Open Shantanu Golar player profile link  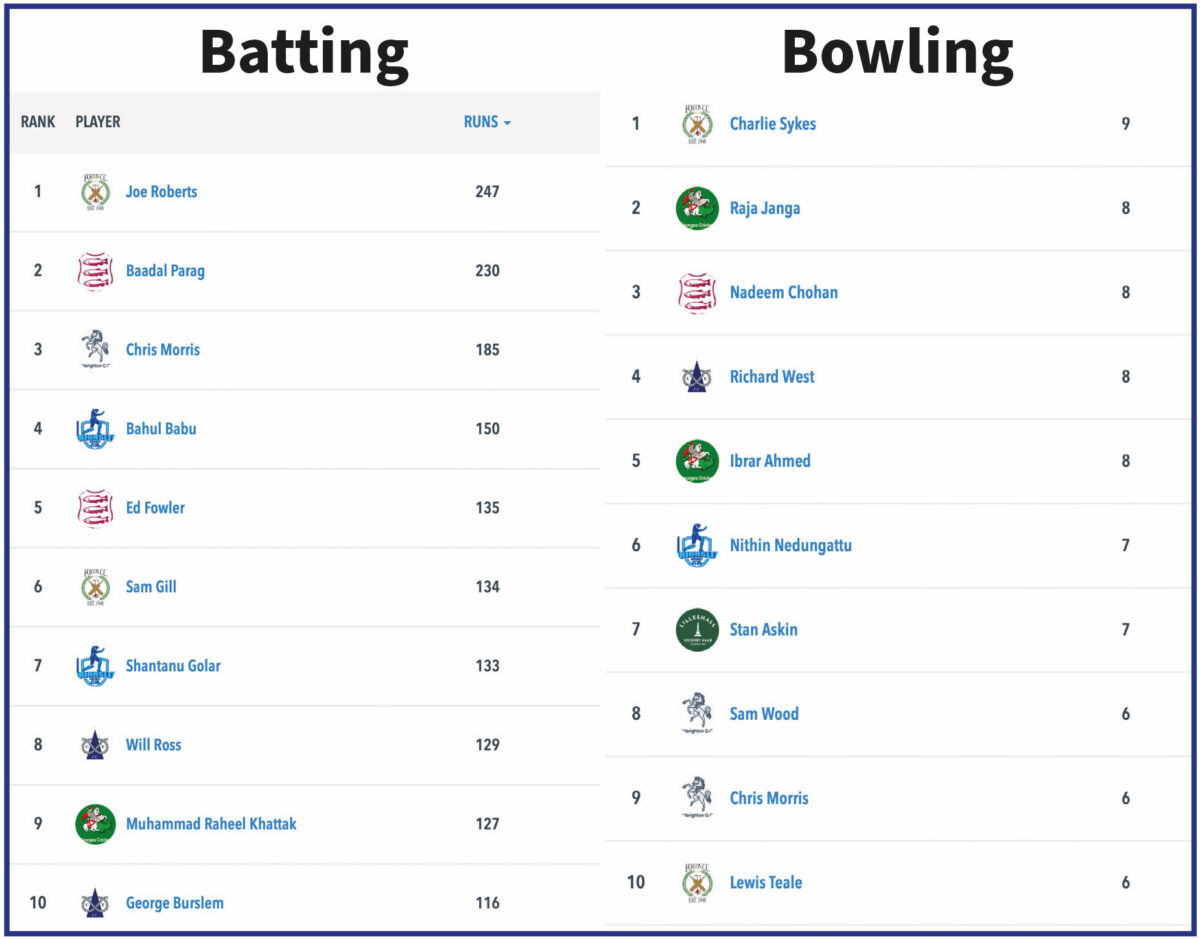173,666
